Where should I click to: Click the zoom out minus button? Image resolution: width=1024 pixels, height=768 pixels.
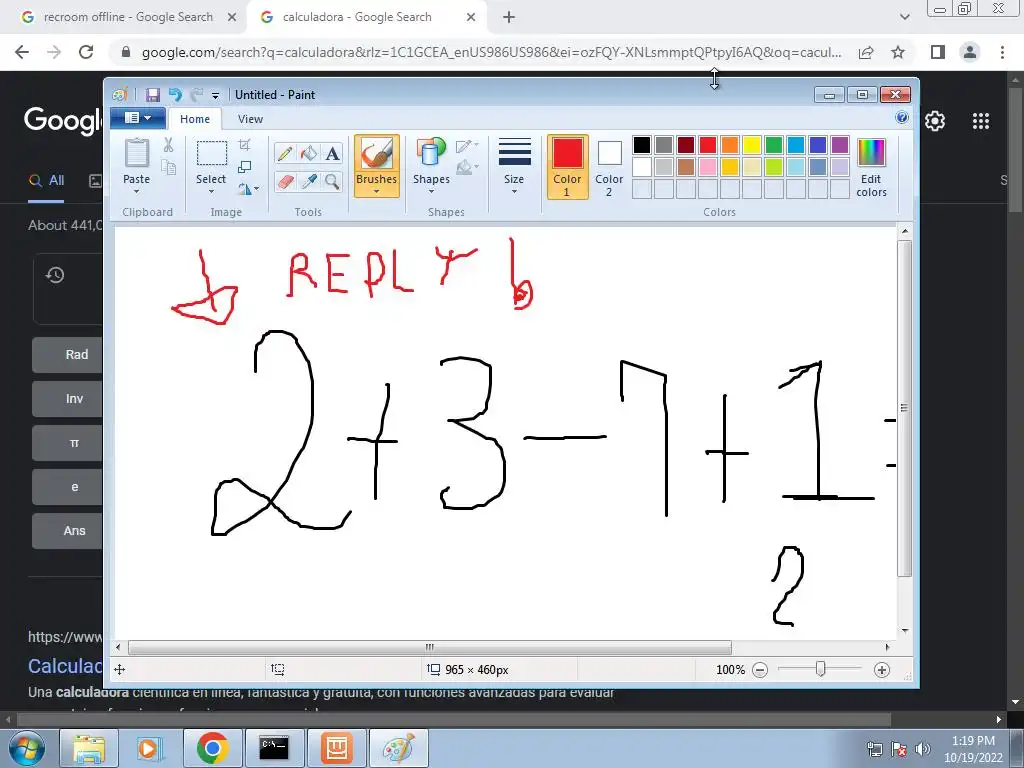tap(760, 670)
